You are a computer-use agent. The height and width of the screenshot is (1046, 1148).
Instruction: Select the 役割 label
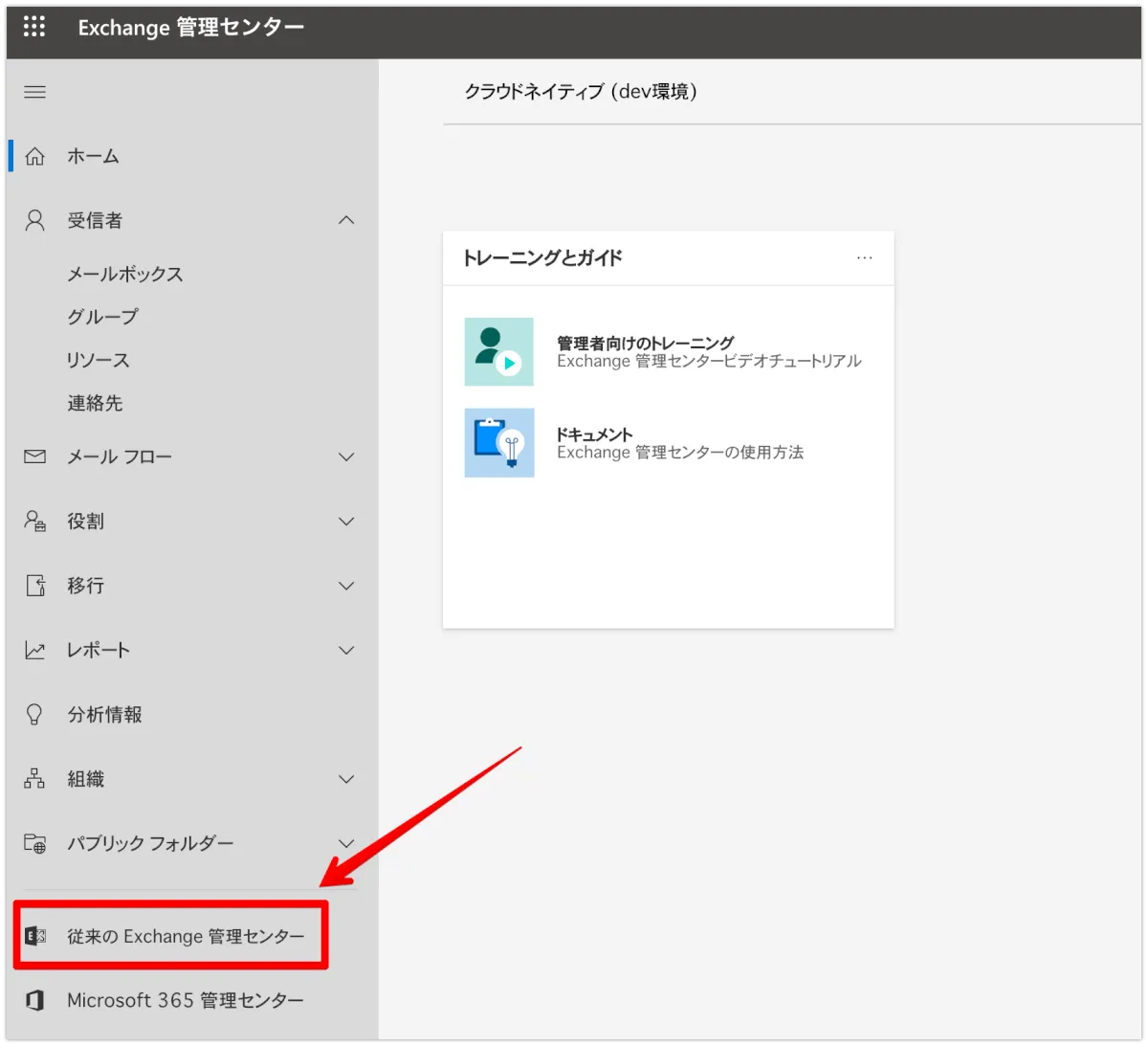[x=85, y=522]
